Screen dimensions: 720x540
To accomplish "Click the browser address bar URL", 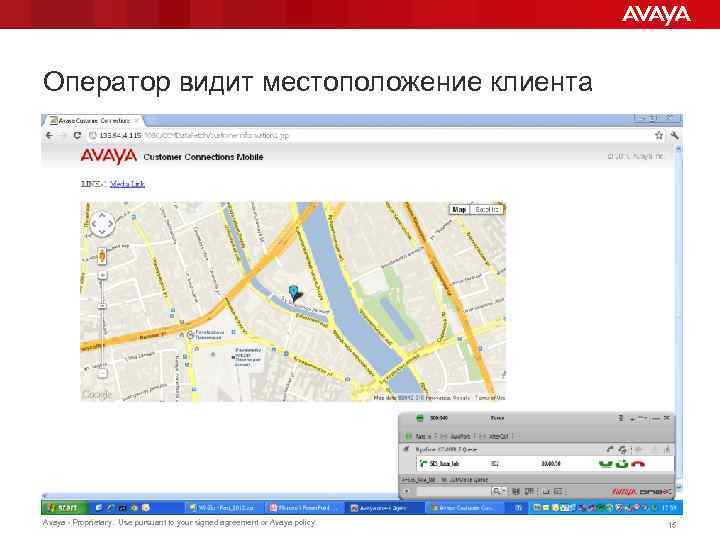I will click(194, 135).
